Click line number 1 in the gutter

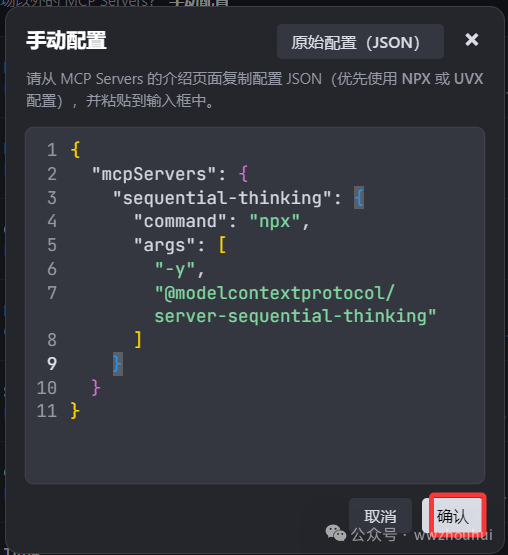[52, 150]
